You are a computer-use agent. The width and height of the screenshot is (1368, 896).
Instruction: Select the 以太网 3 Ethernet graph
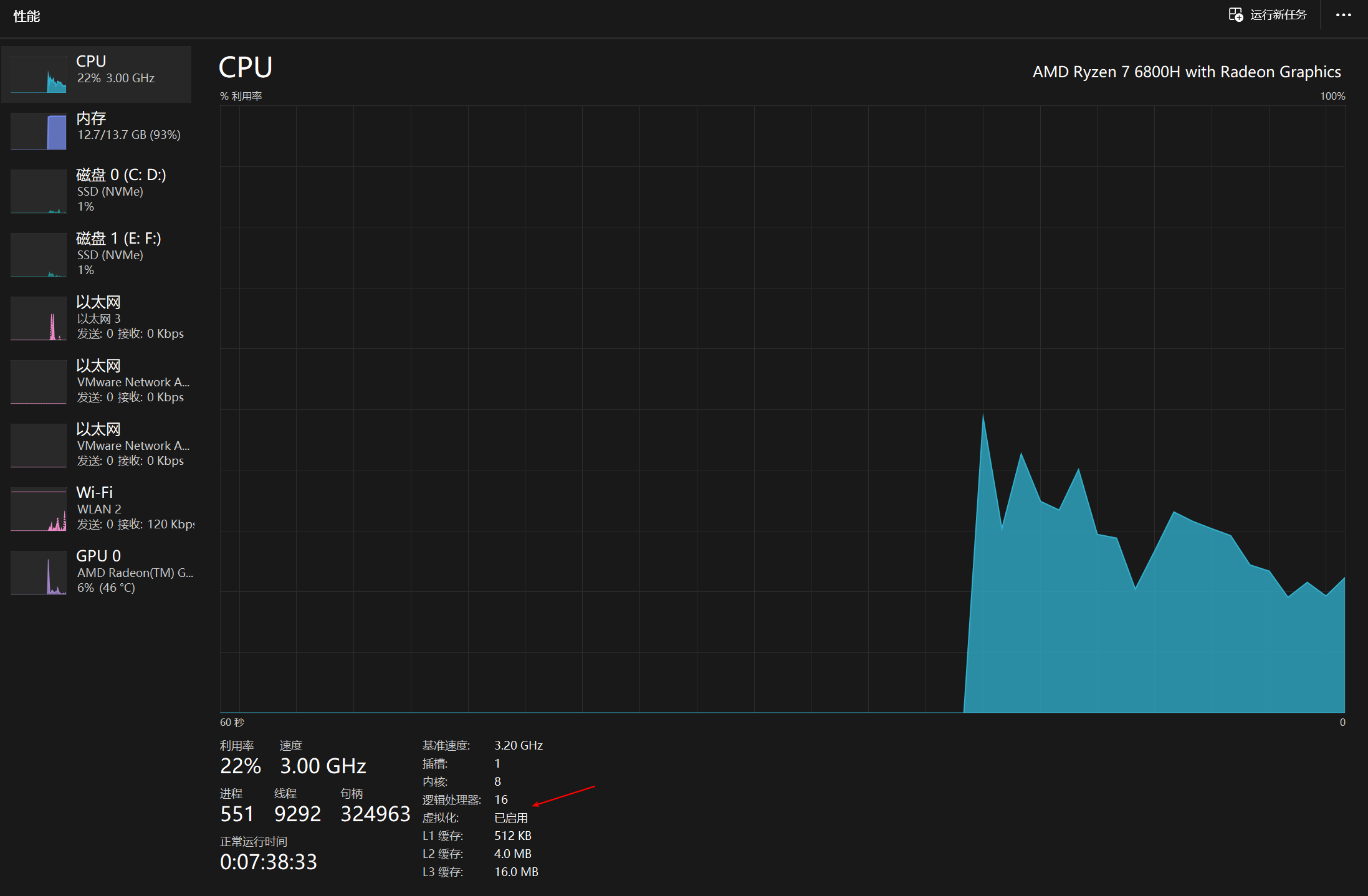(x=39, y=318)
